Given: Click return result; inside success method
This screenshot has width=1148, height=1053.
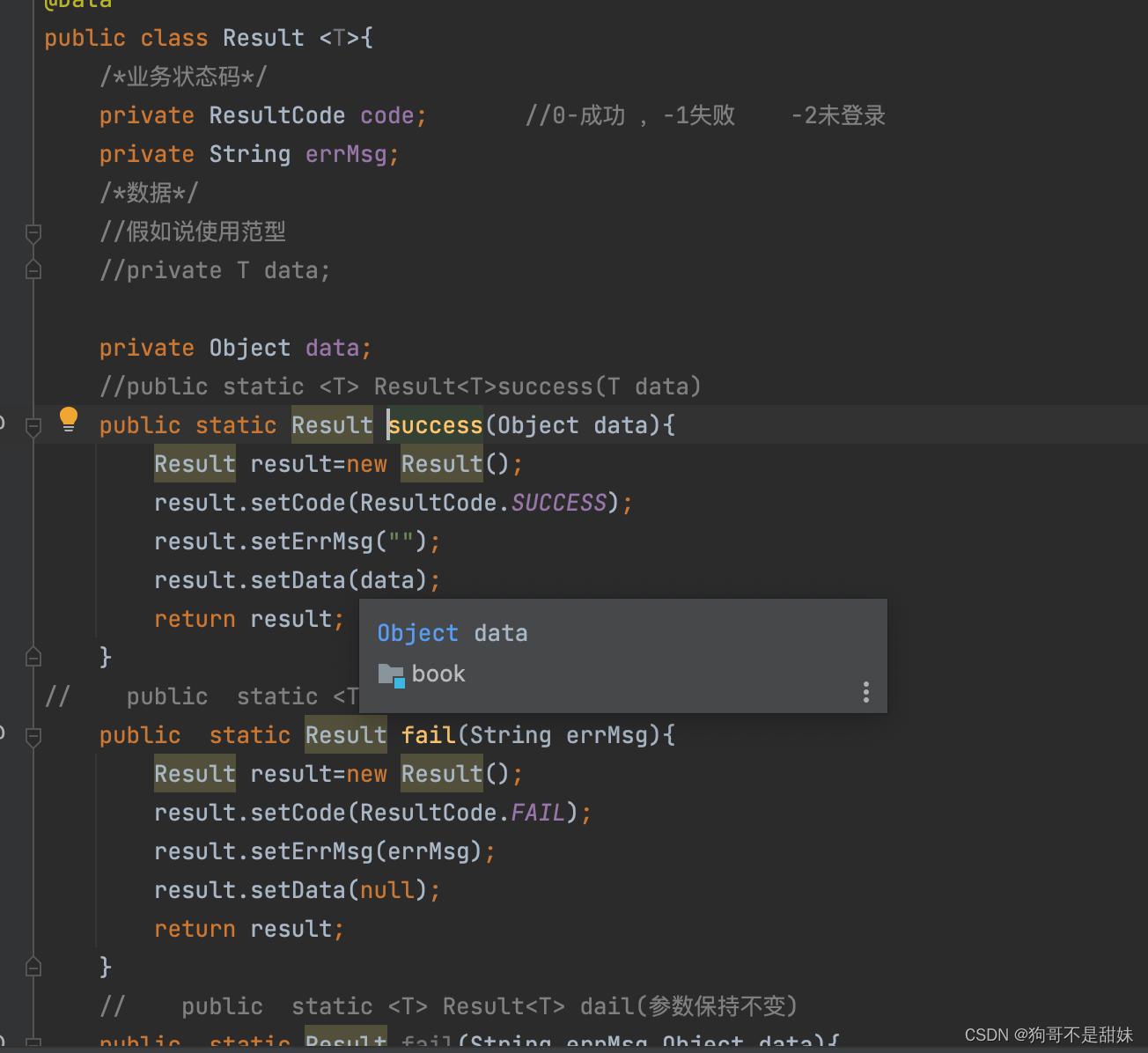Looking at the screenshot, I should pyautogui.click(x=249, y=619).
